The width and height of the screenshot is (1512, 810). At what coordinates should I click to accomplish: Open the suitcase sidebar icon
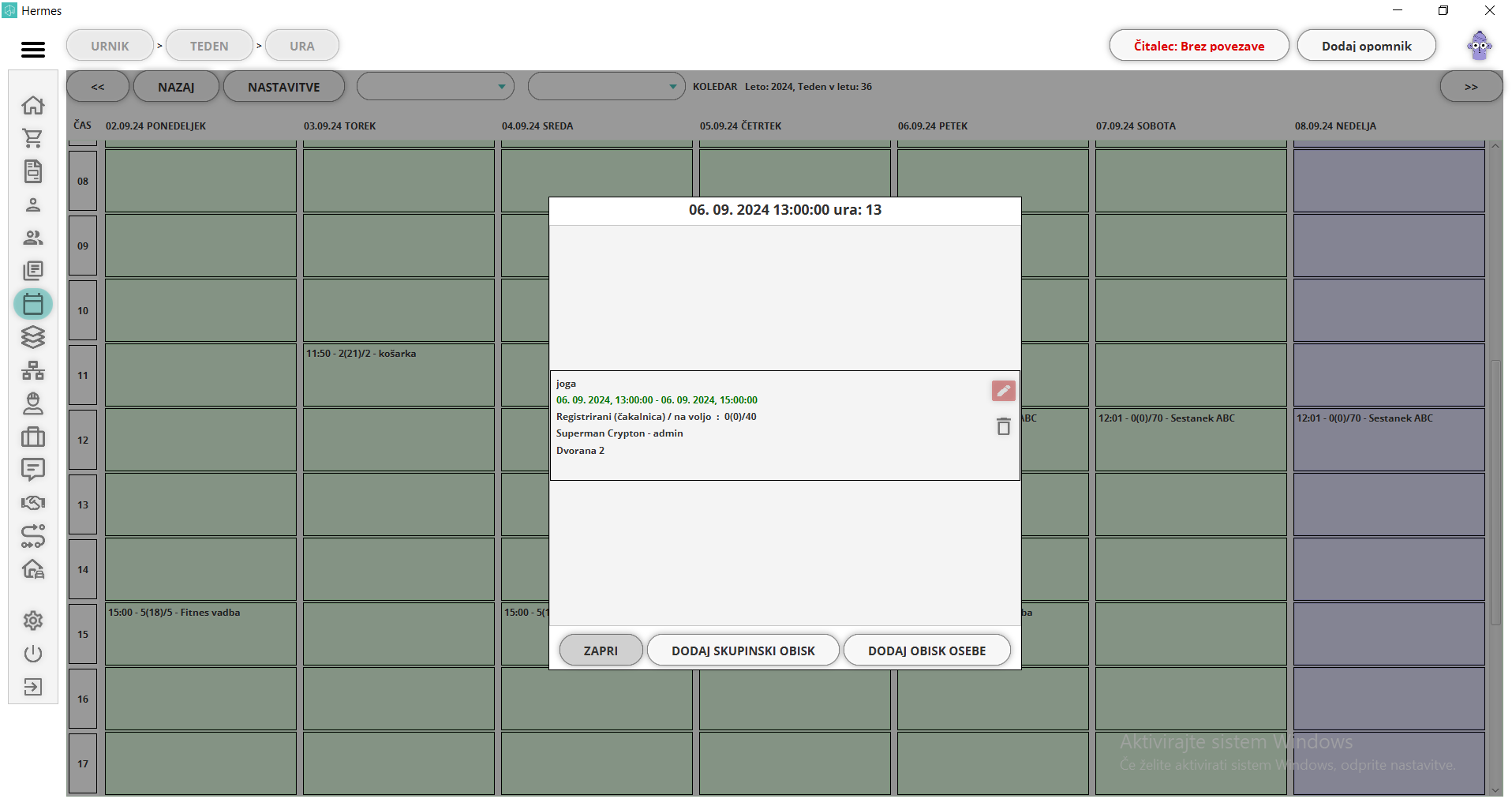tap(33, 437)
